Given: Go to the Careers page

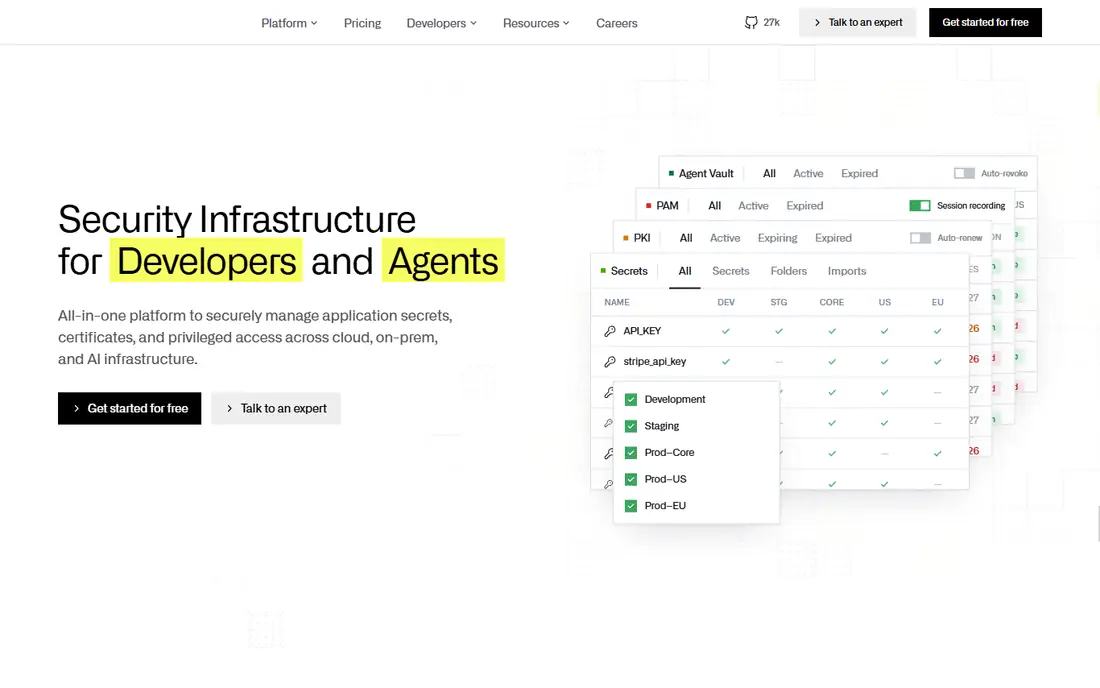Looking at the screenshot, I should point(617,23).
